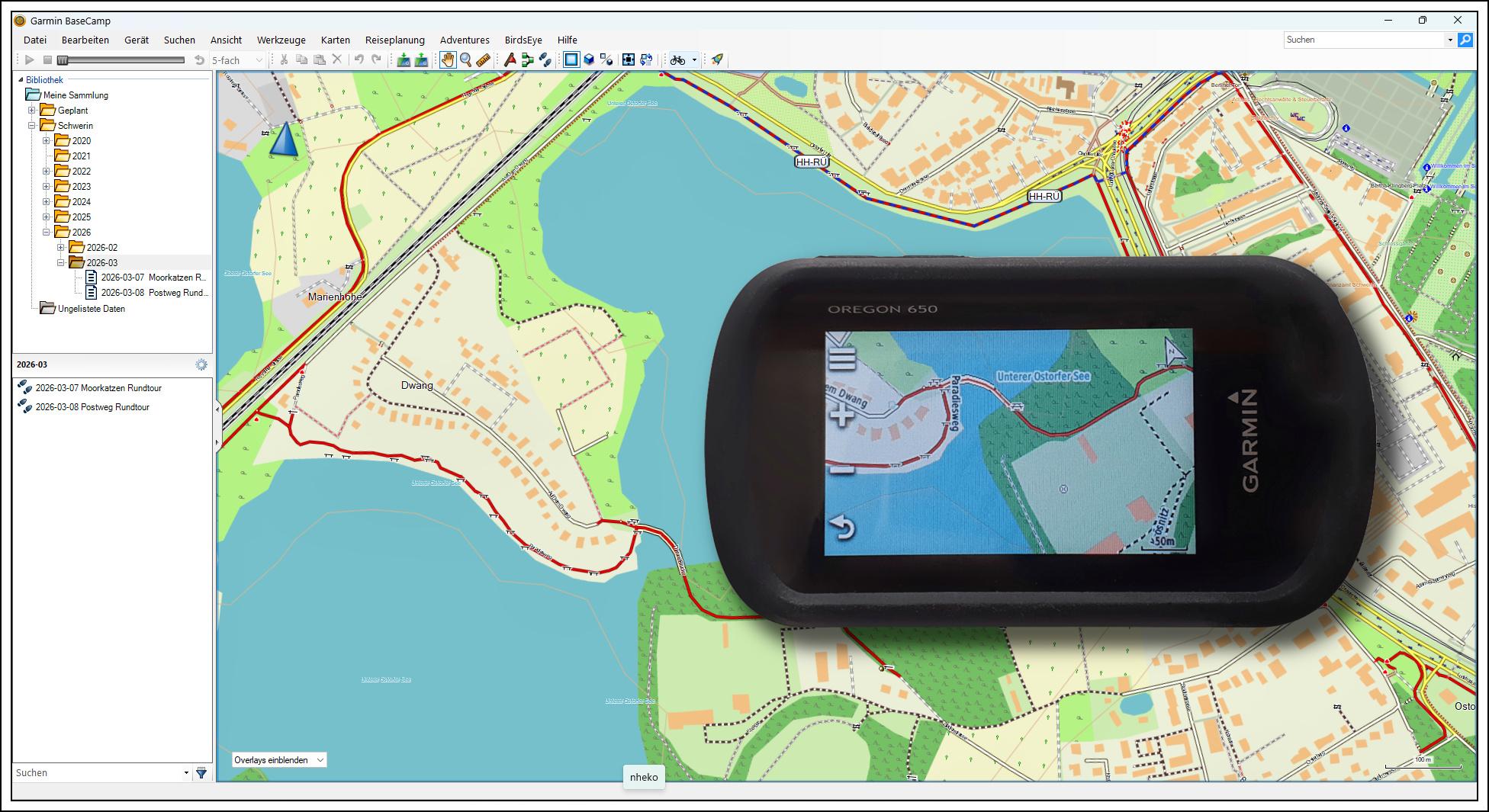Activate the magnifier zoom tool
1489x812 pixels.
point(465,60)
